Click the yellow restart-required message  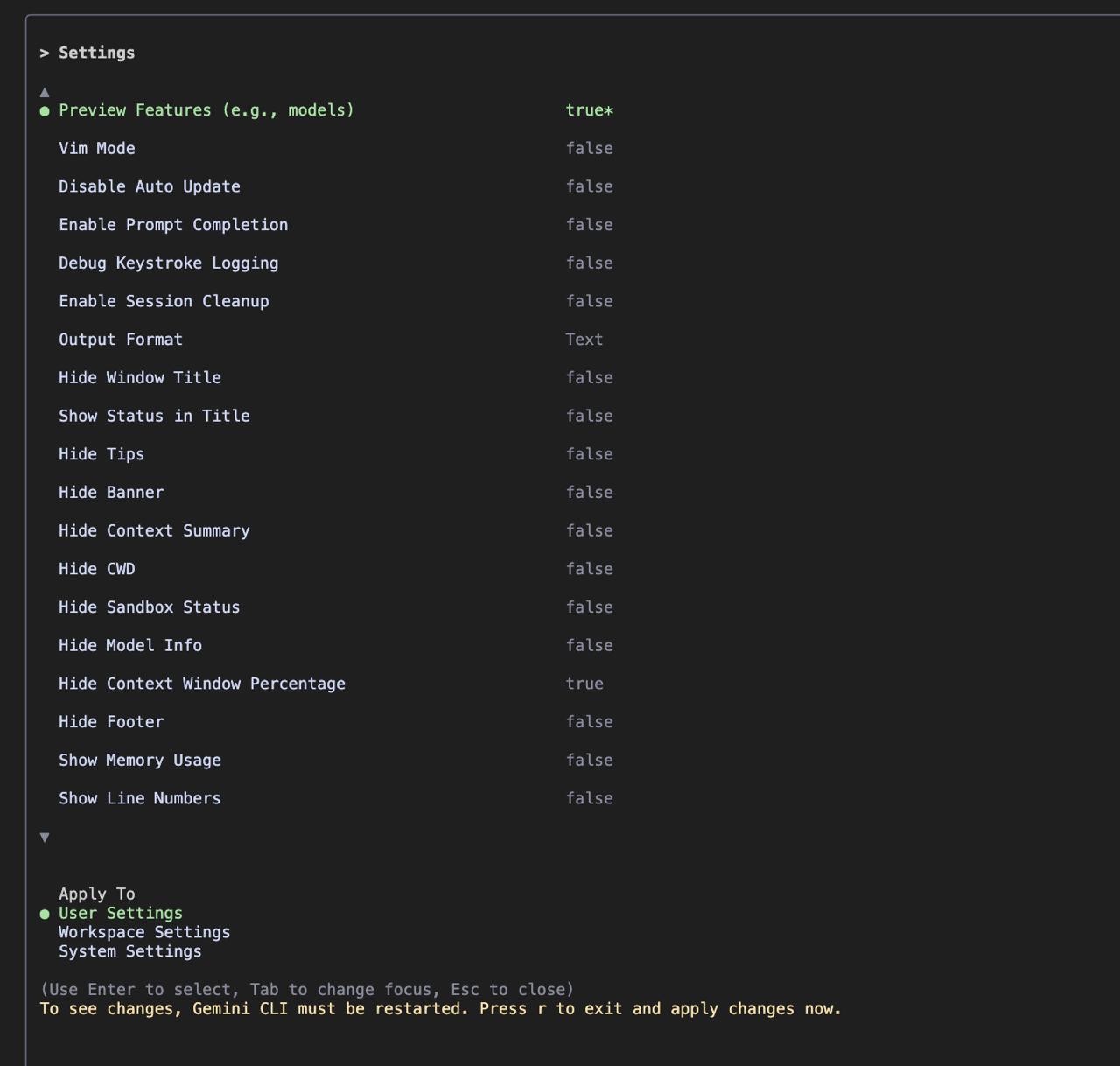pyautogui.click(x=441, y=1008)
